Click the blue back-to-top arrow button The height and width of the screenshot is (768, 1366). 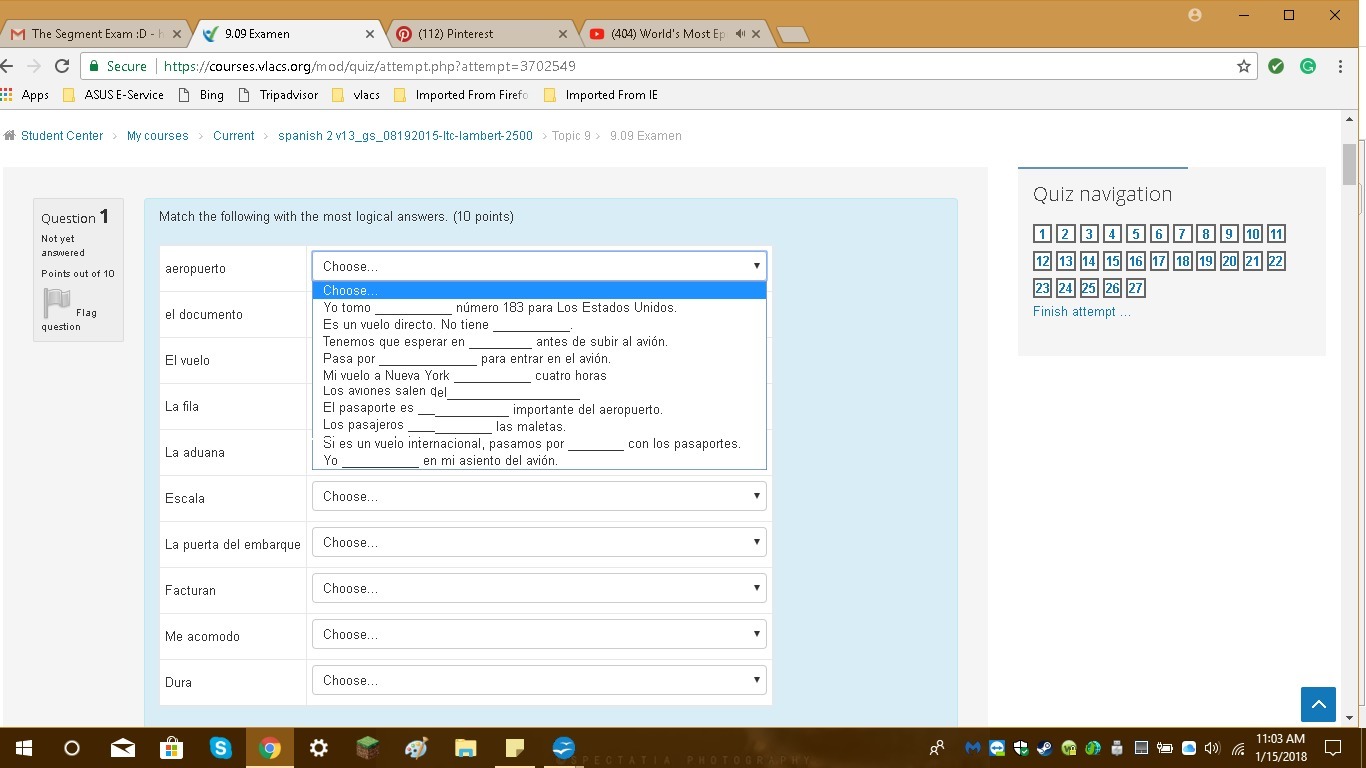click(1318, 704)
